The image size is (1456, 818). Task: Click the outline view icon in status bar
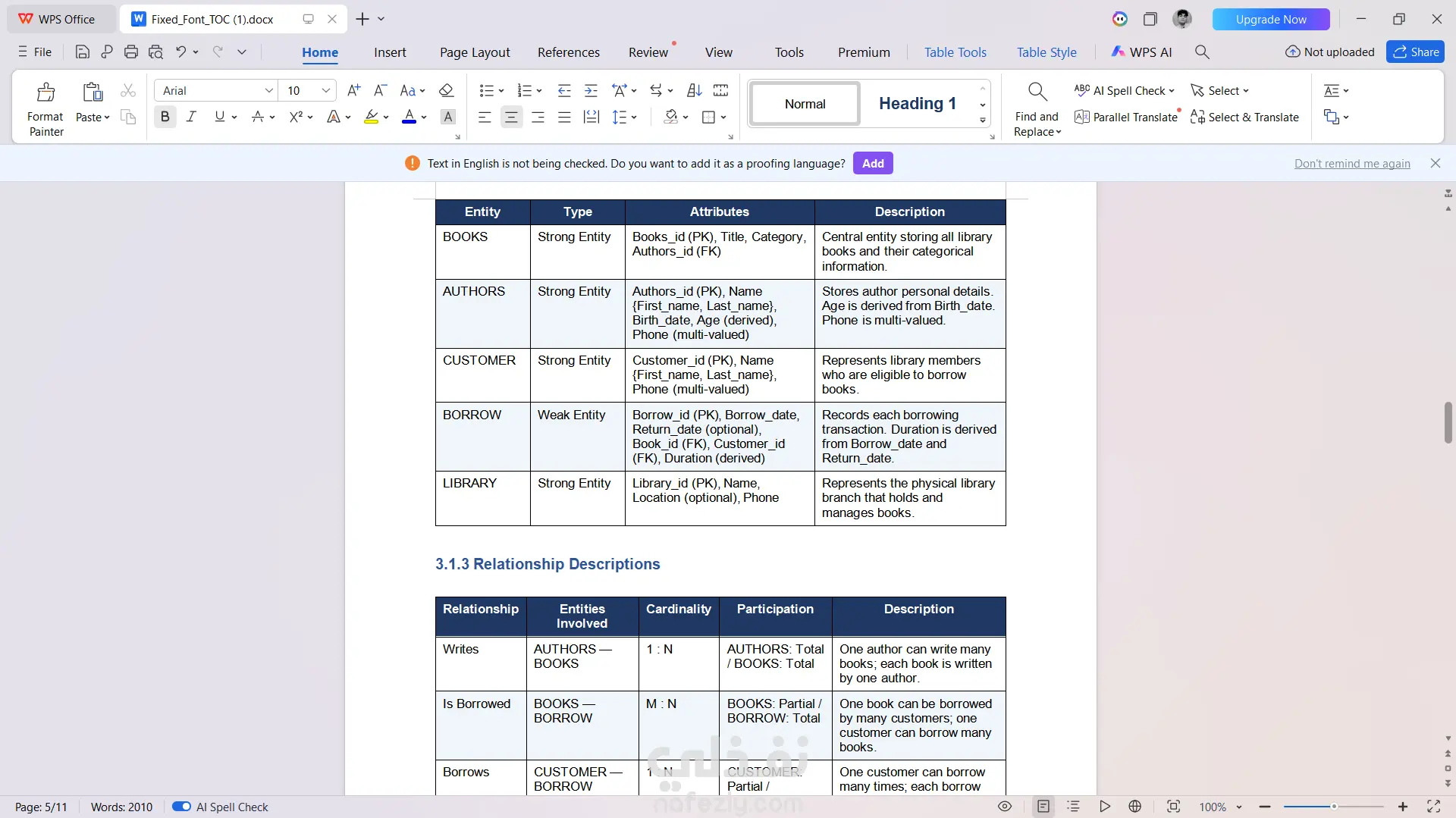click(1073, 807)
